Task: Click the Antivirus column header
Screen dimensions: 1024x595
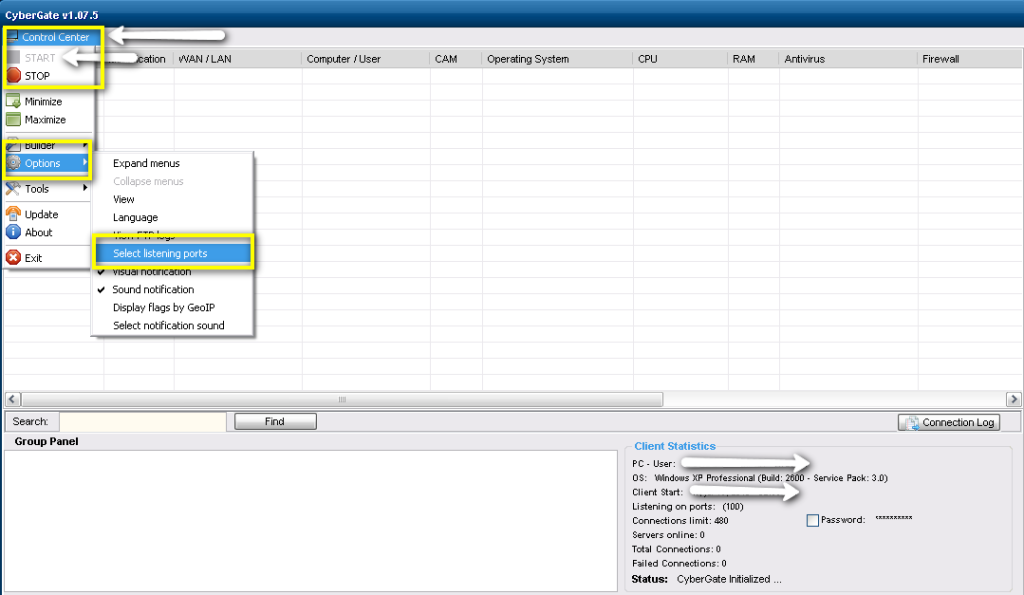Action: pos(848,59)
